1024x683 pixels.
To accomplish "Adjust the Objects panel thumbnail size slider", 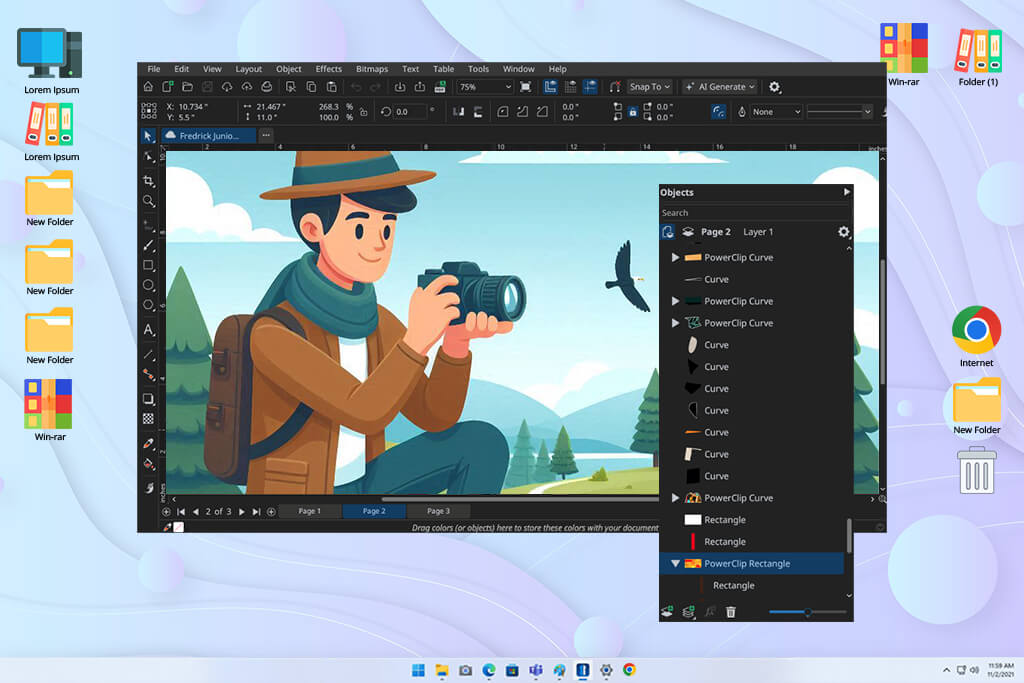I will tap(808, 612).
